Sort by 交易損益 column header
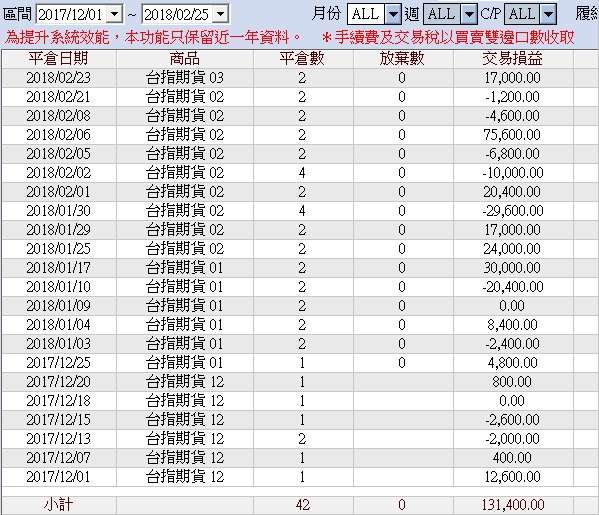This screenshot has height=515, width=599. point(513,59)
